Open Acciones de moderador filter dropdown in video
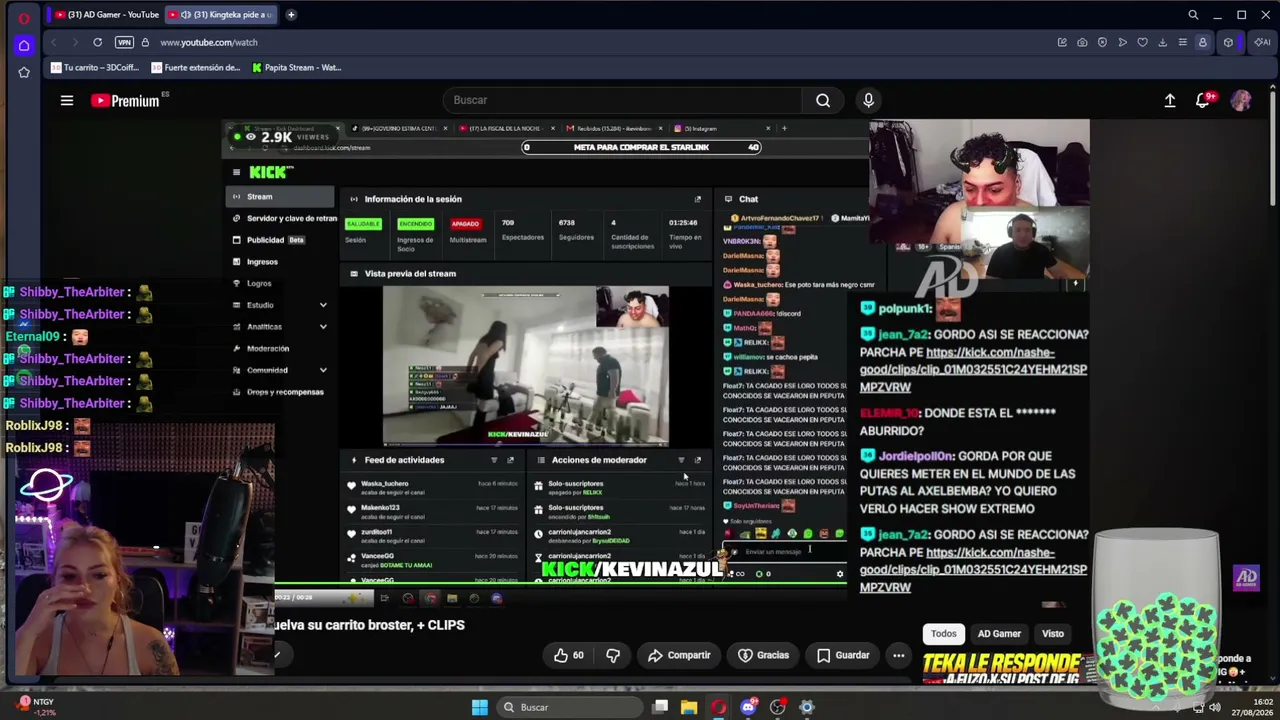This screenshot has height=720, width=1280. 681,460
